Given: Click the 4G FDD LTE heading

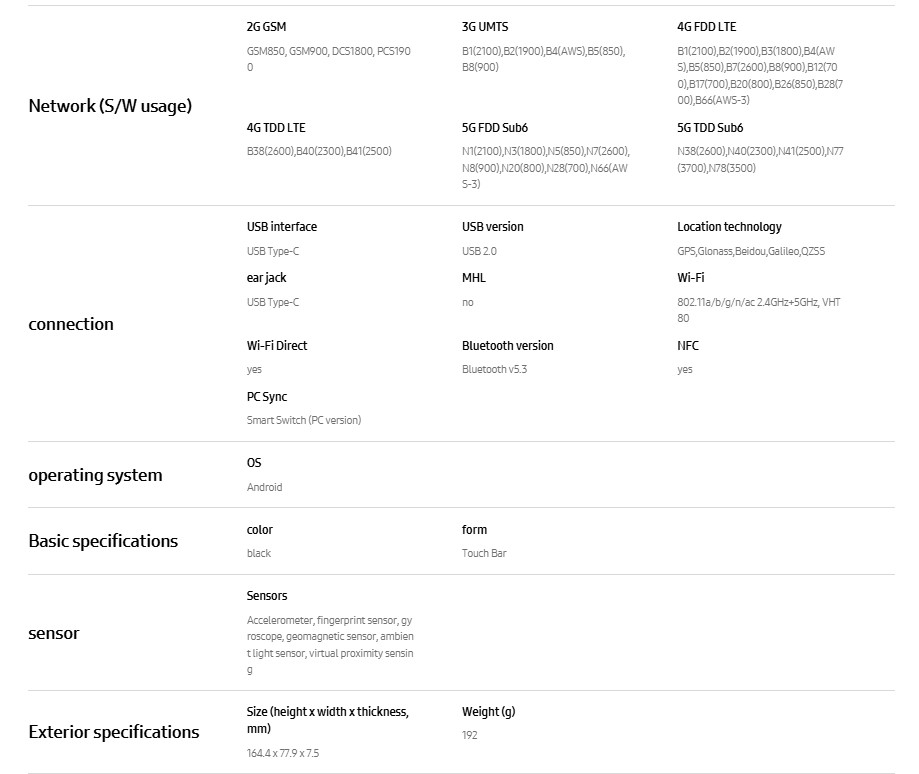Looking at the screenshot, I should click(x=706, y=27).
